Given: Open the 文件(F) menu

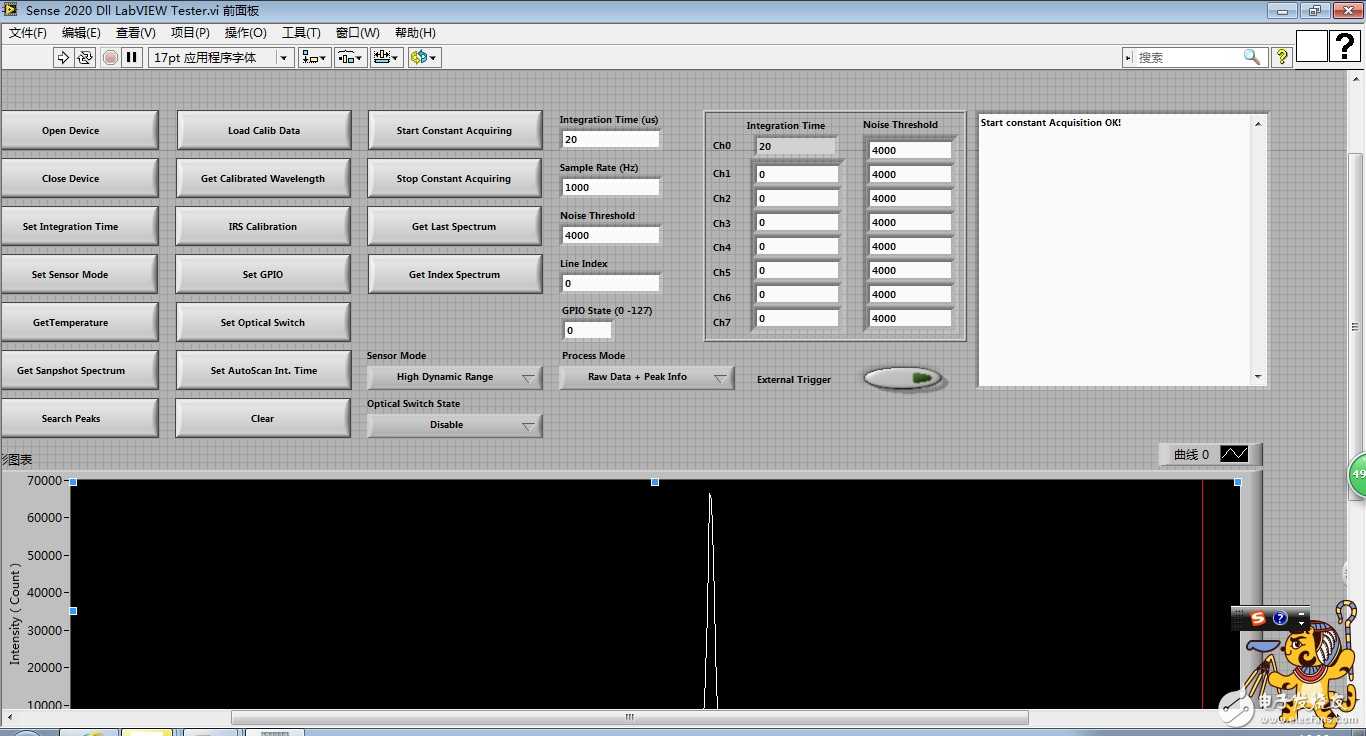Looking at the screenshot, I should (28, 33).
